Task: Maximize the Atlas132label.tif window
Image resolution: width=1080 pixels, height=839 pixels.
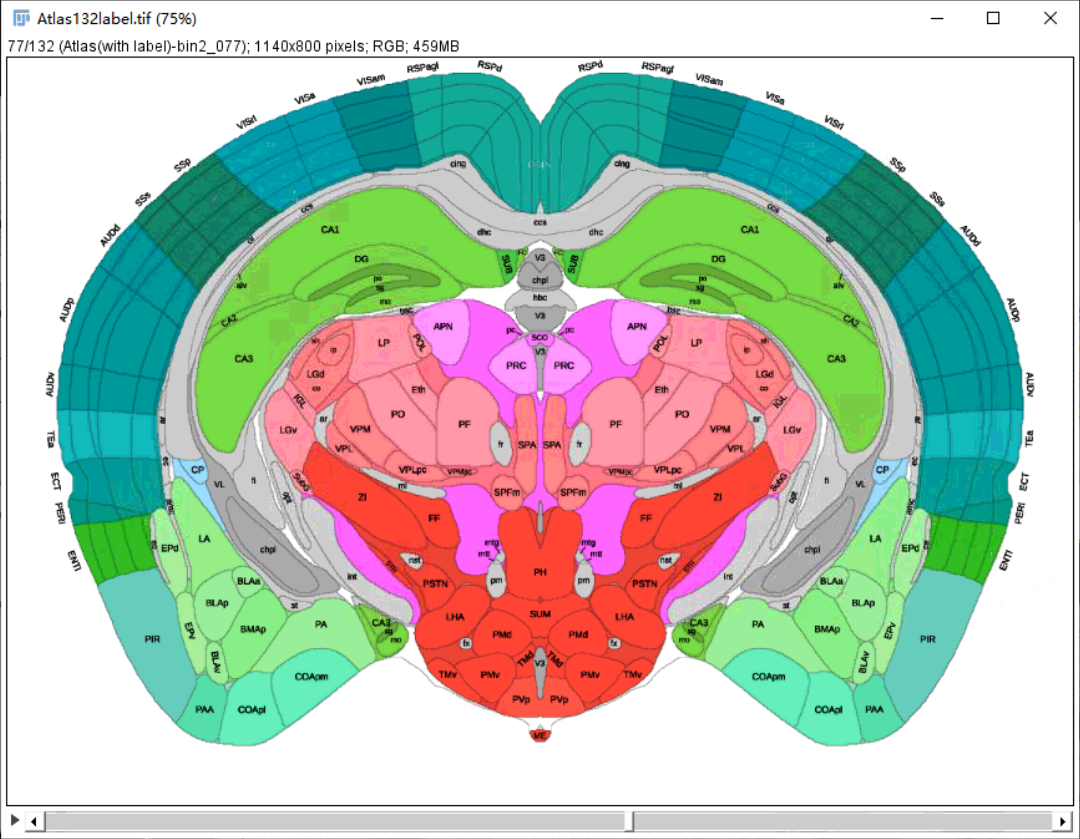Action: pyautogui.click(x=993, y=18)
